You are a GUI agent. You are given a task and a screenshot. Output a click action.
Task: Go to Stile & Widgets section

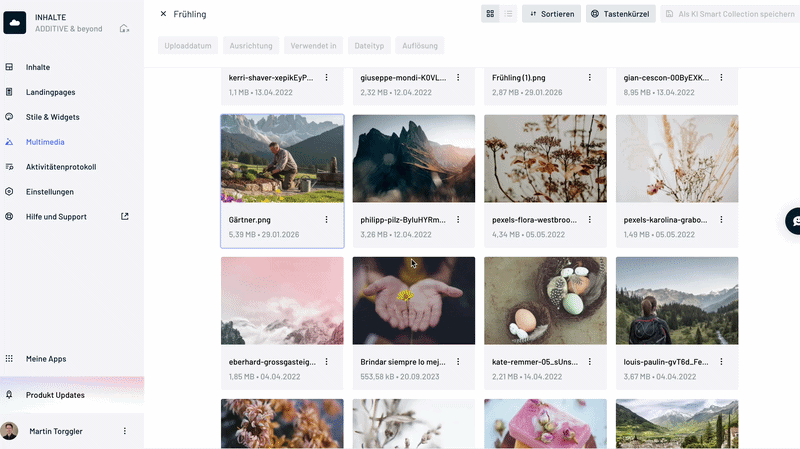tap(53, 117)
